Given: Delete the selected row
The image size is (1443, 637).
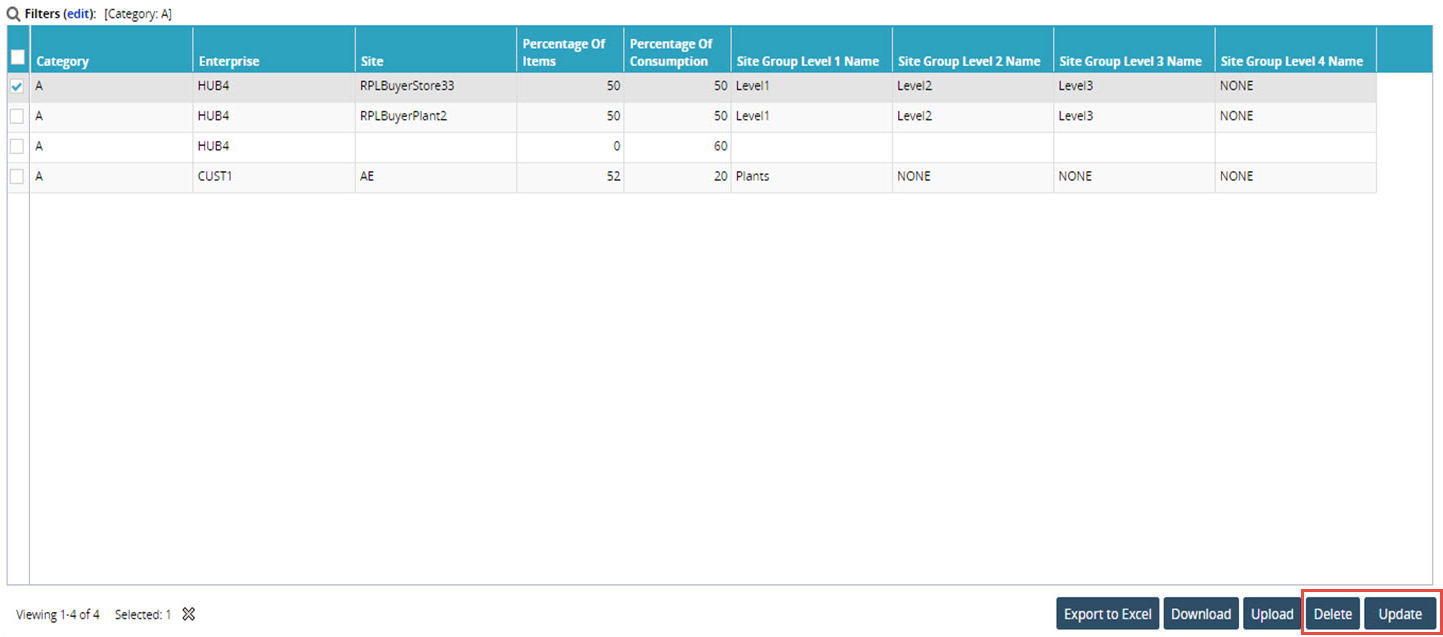Looking at the screenshot, I should coord(1333,614).
